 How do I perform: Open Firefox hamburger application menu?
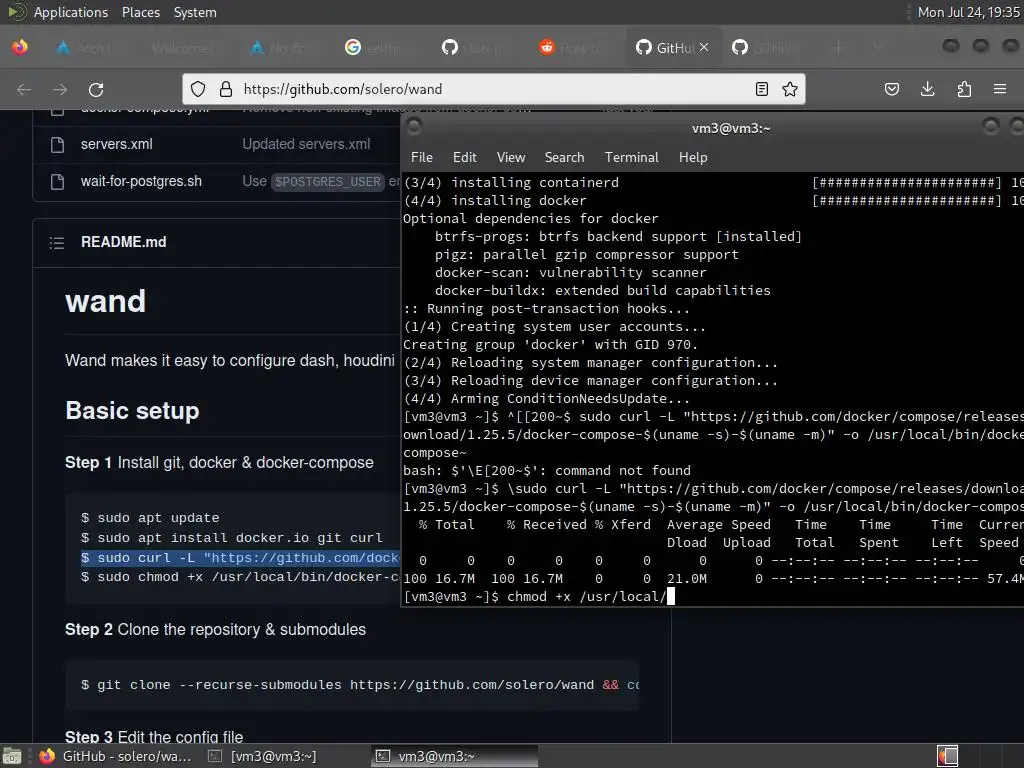(x=1000, y=89)
